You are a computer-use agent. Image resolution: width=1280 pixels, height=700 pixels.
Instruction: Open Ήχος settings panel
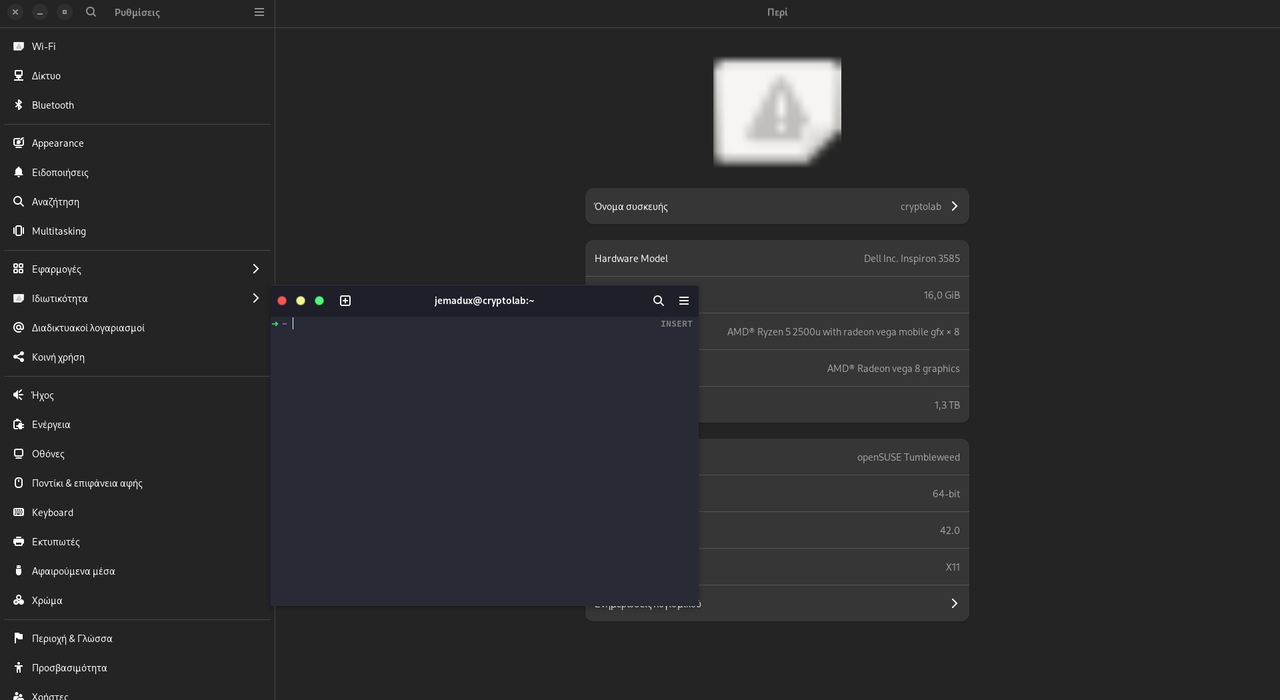point(137,395)
